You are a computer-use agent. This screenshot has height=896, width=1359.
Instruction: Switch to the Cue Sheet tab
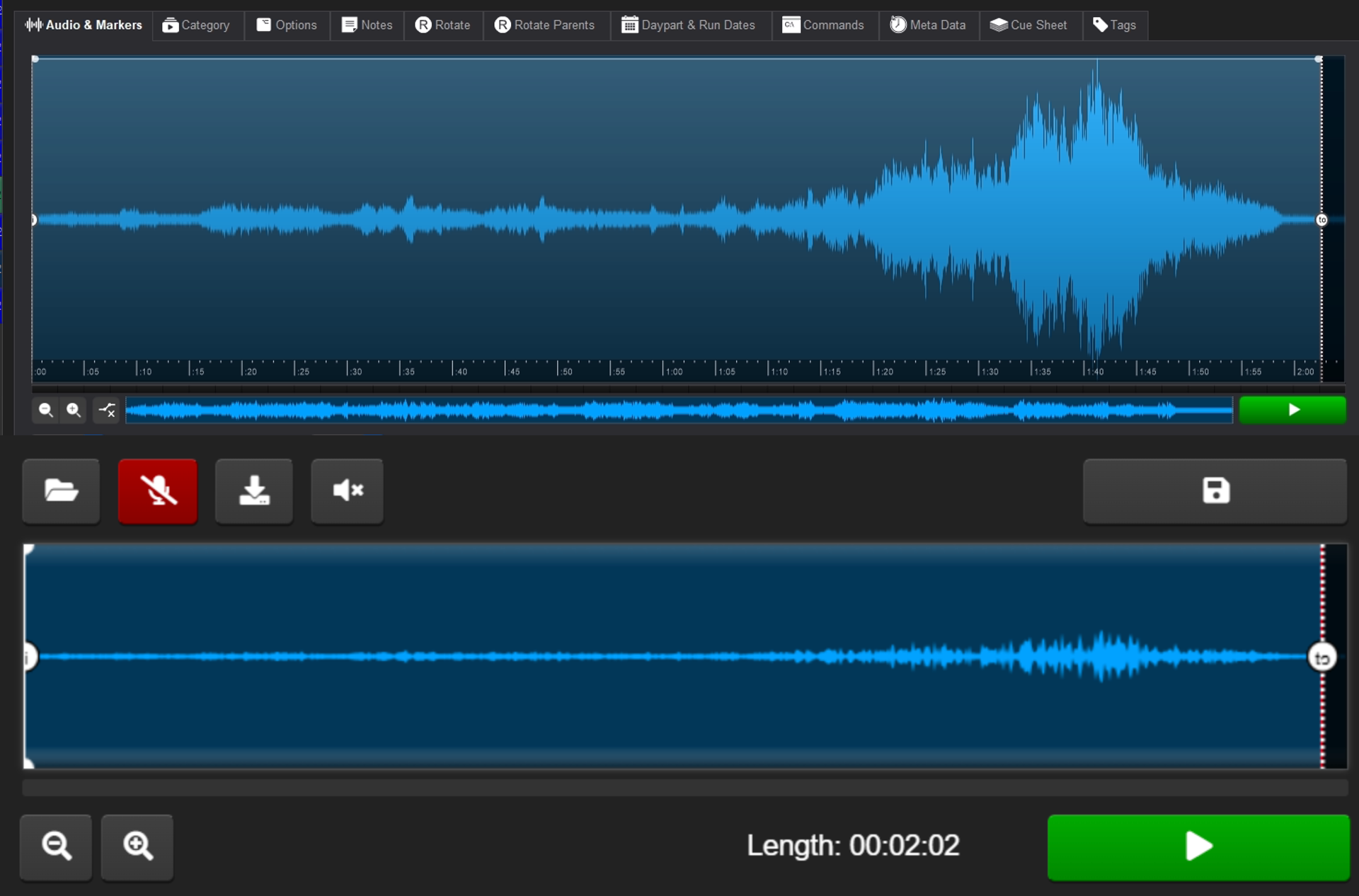pos(1028,25)
